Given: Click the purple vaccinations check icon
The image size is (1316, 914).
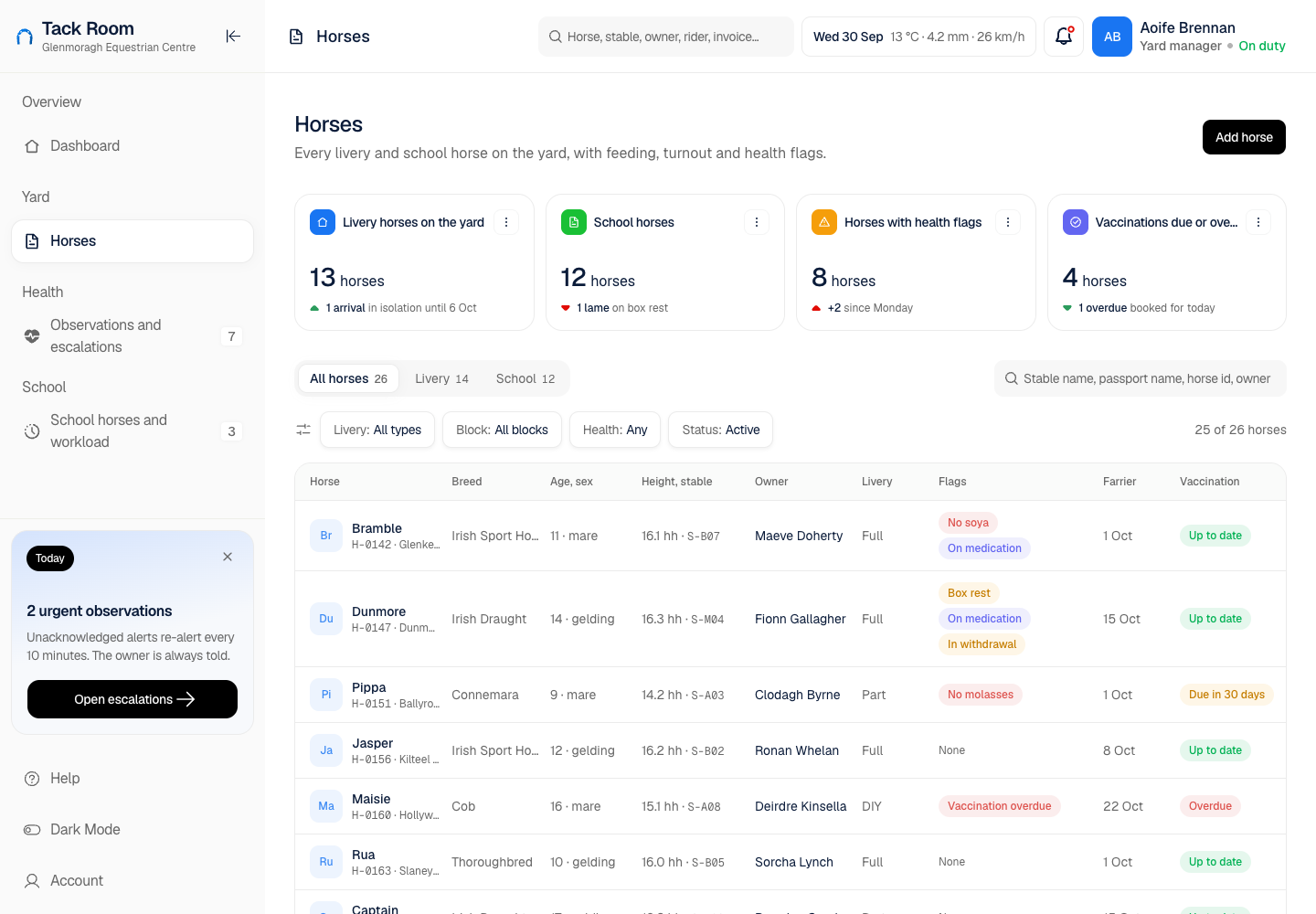Looking at the screenshot, I should point(1076,222).
